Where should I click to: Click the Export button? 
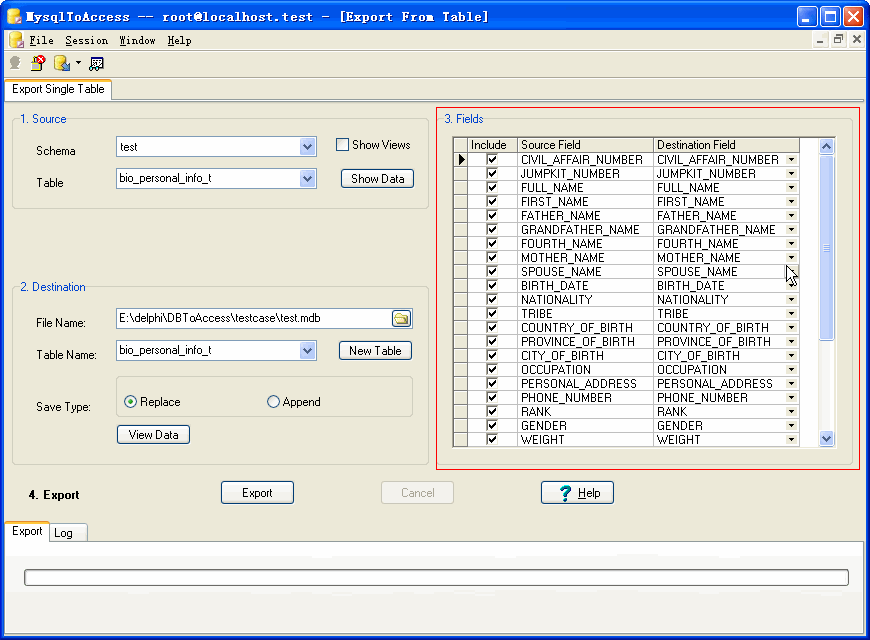click(x=257, y=493)
